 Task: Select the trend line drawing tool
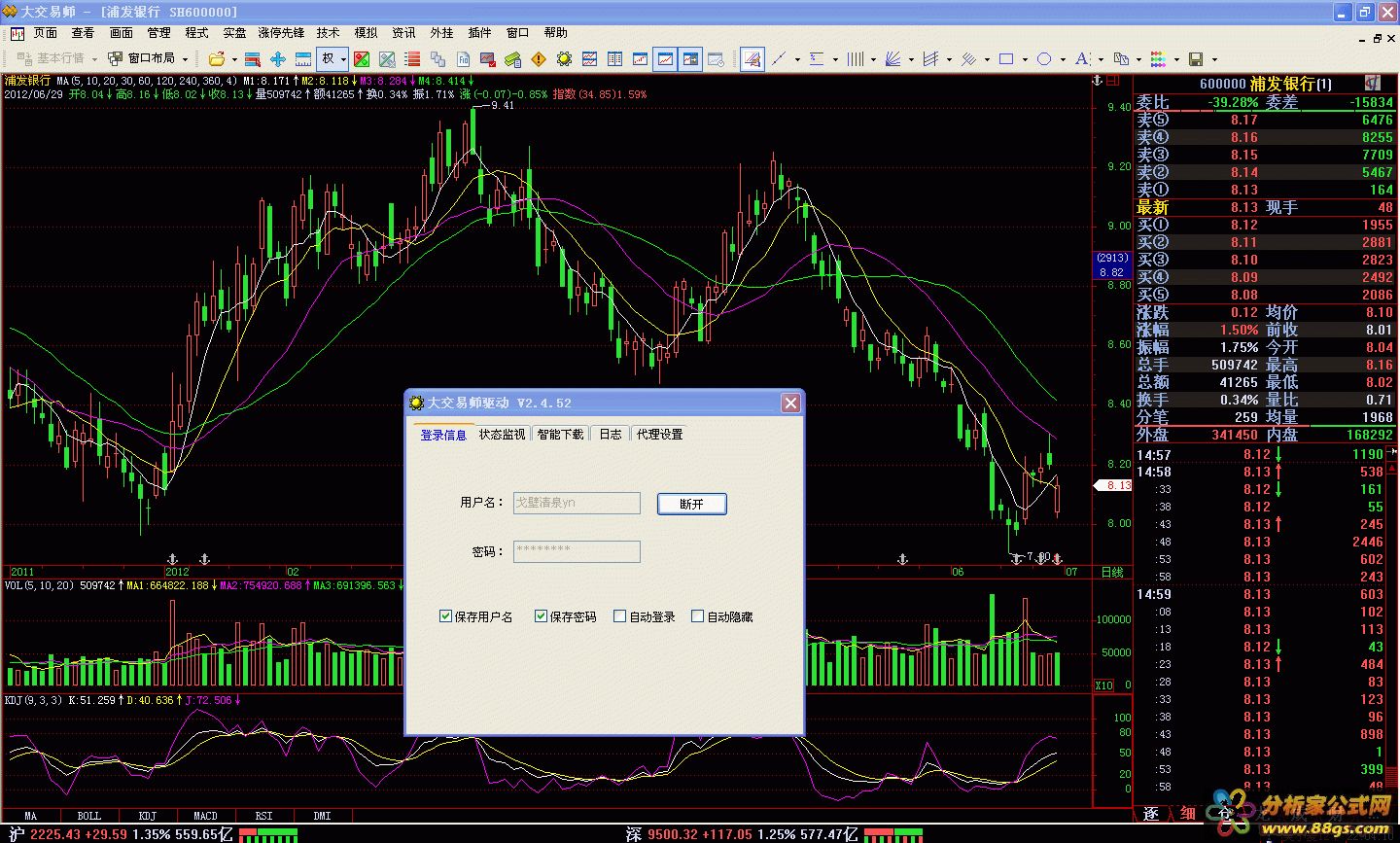click(x=779, y=59)
